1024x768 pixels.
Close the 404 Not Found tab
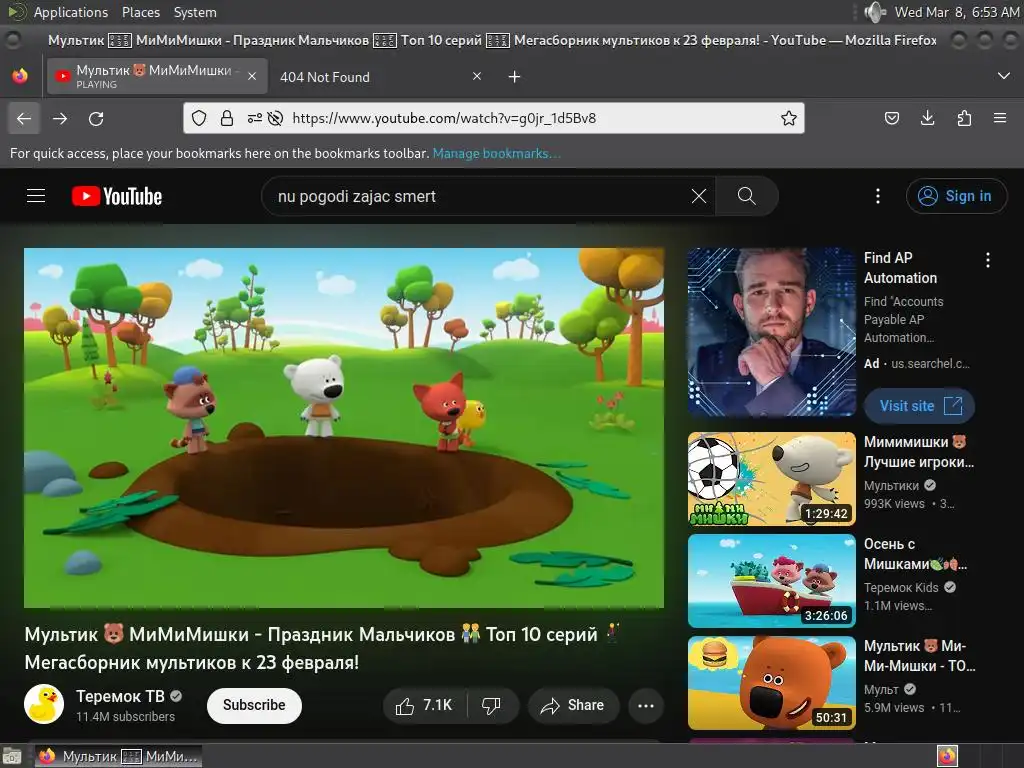(x=477, y=76)
